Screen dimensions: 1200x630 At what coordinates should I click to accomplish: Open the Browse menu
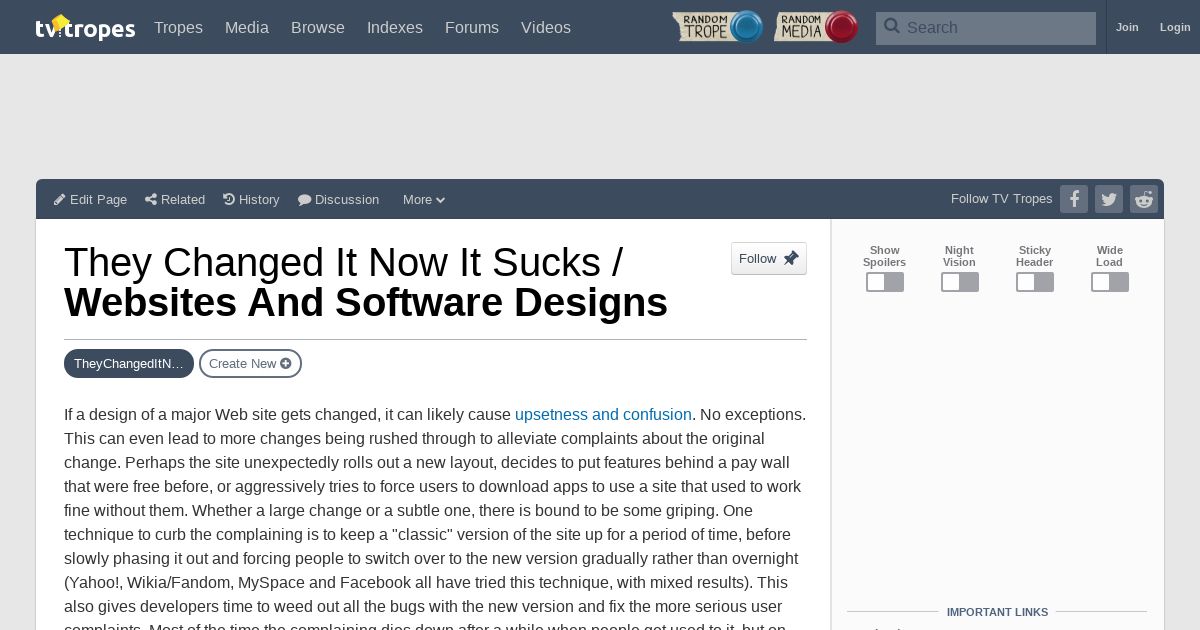(318, 27)
